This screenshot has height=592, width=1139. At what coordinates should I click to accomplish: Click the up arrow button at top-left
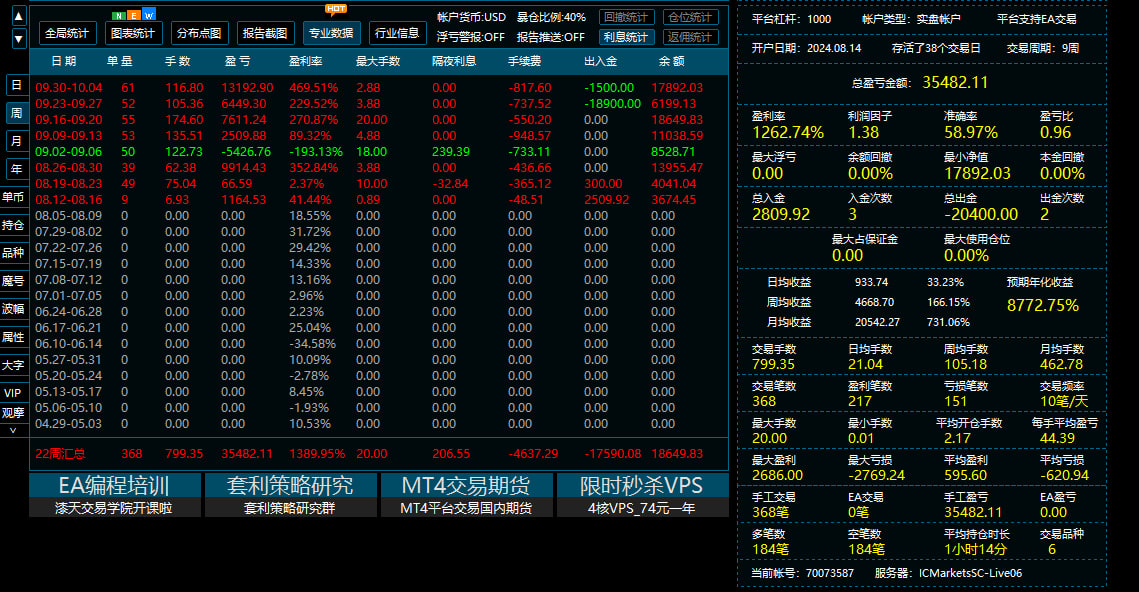[x=19, y=16]
